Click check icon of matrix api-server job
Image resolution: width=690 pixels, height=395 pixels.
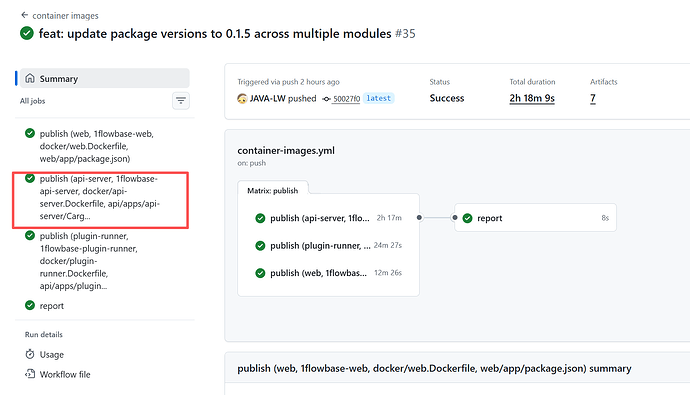tap(261, 218)
